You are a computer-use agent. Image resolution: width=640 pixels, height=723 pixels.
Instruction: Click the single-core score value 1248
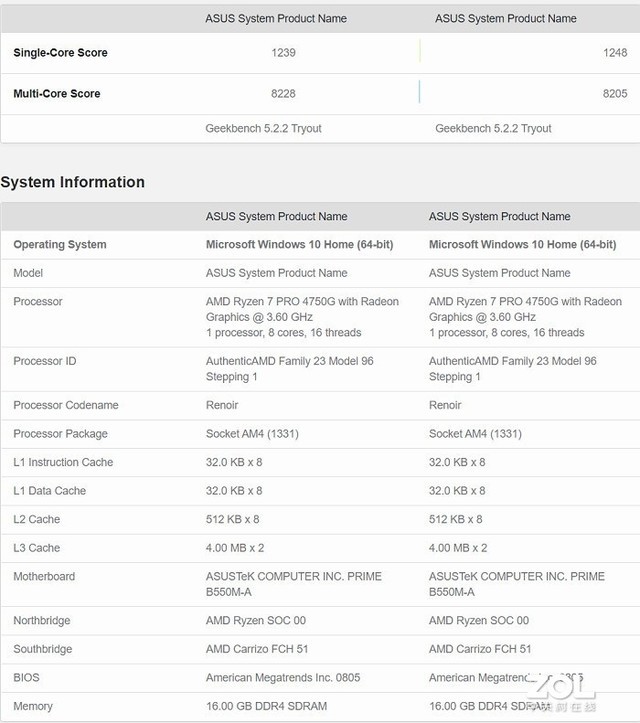pos(615,53)
